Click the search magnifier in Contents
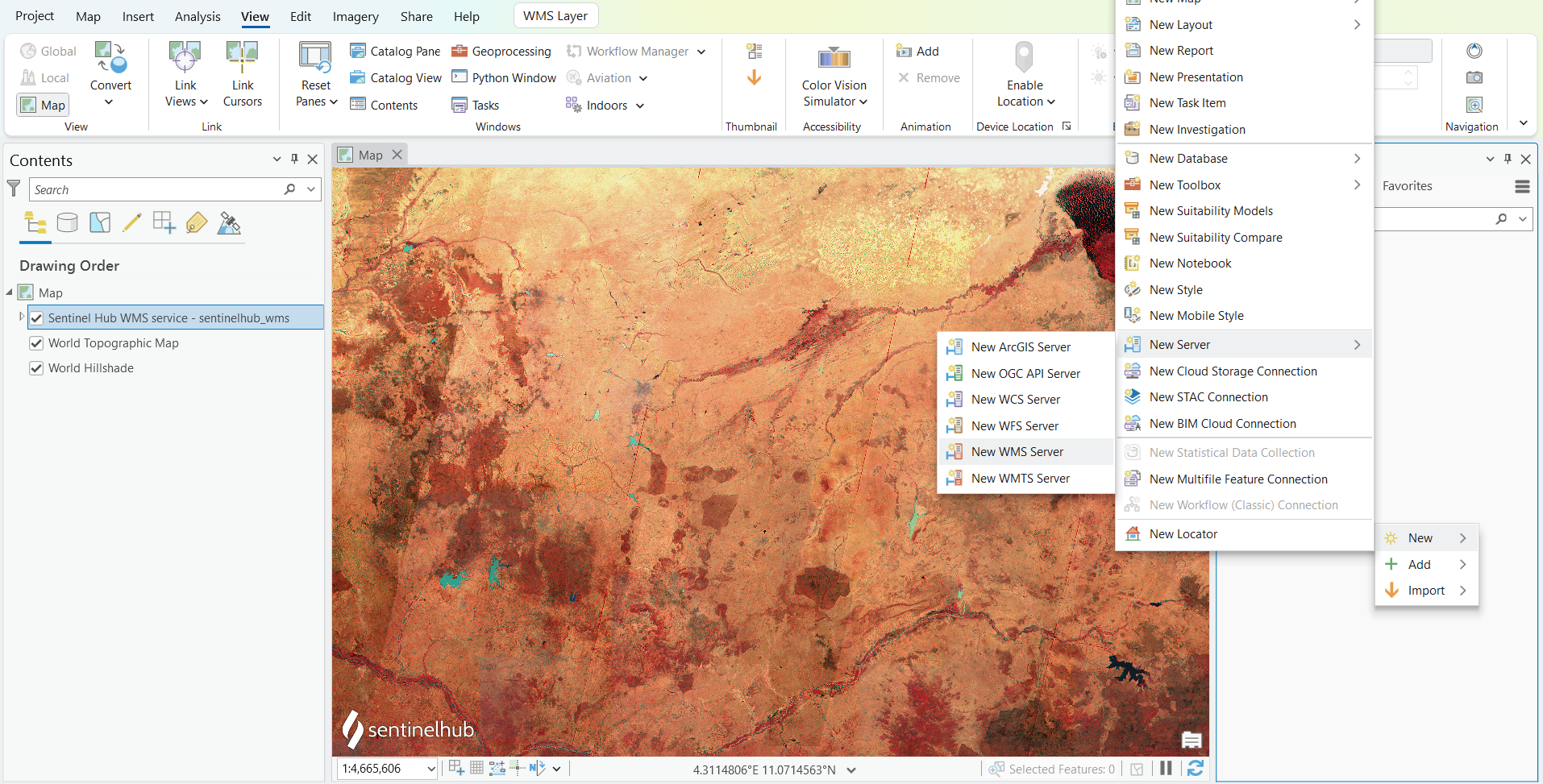 pos(290,189)
